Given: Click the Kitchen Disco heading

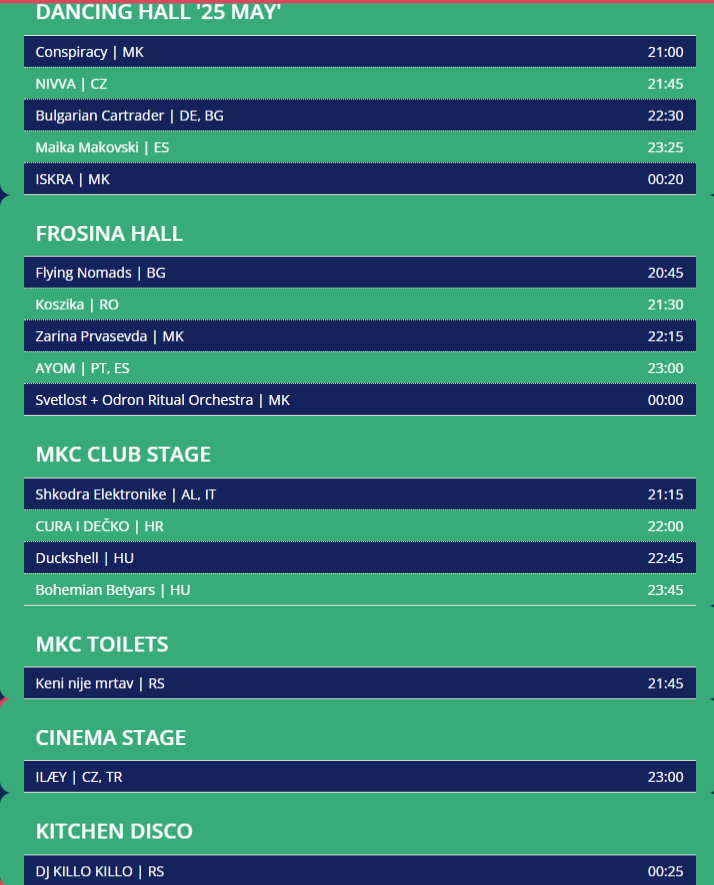Looking at the screenshot, I should [114, 831].
